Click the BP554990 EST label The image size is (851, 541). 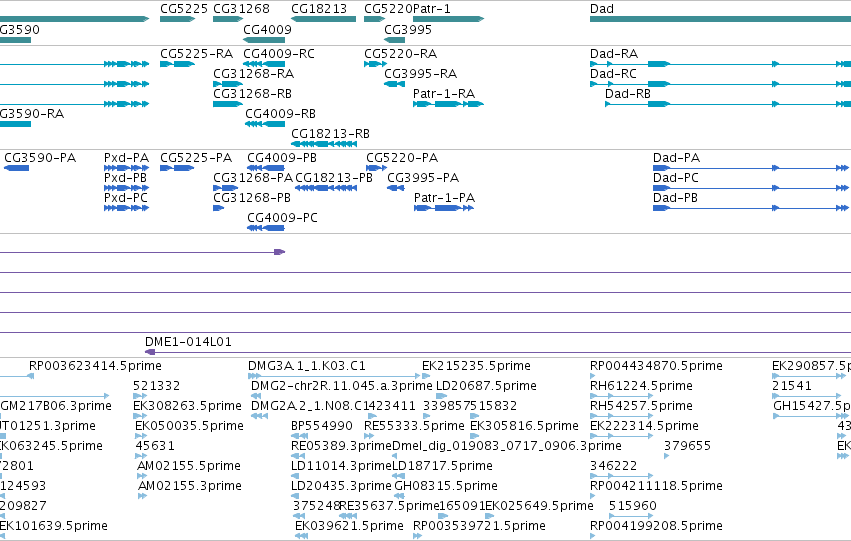tap(322, 426)
